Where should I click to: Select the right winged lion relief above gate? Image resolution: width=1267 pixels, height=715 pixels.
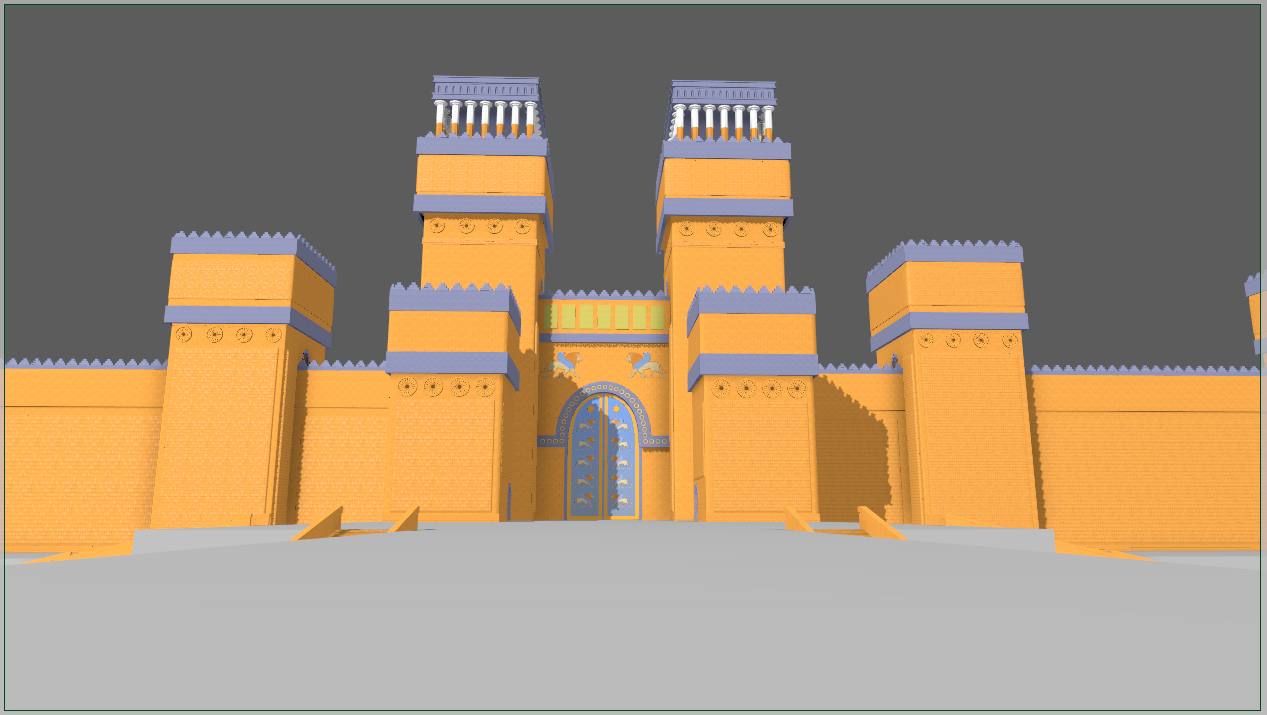pos(645,364)
